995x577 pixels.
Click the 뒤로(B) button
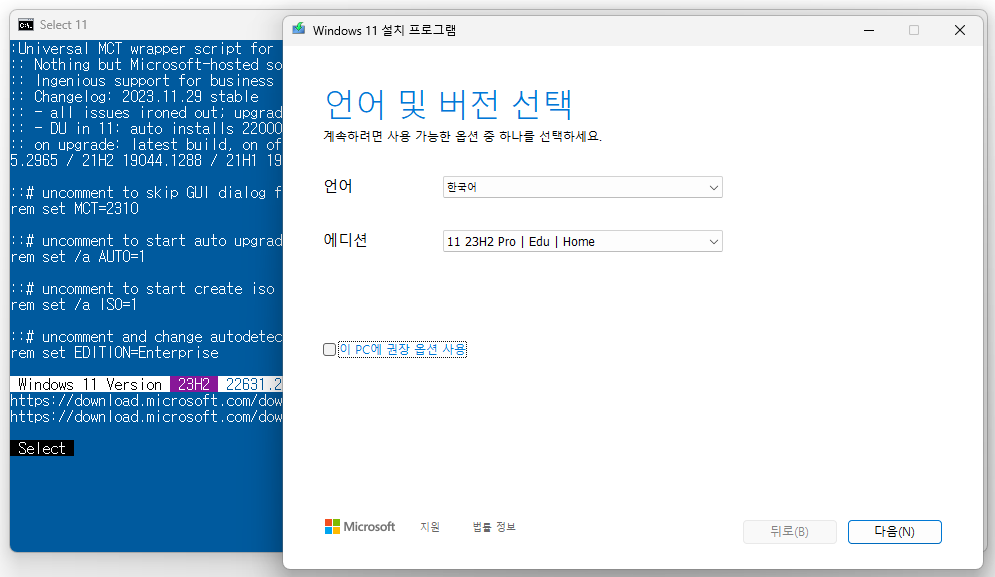[x=789, y=532]
